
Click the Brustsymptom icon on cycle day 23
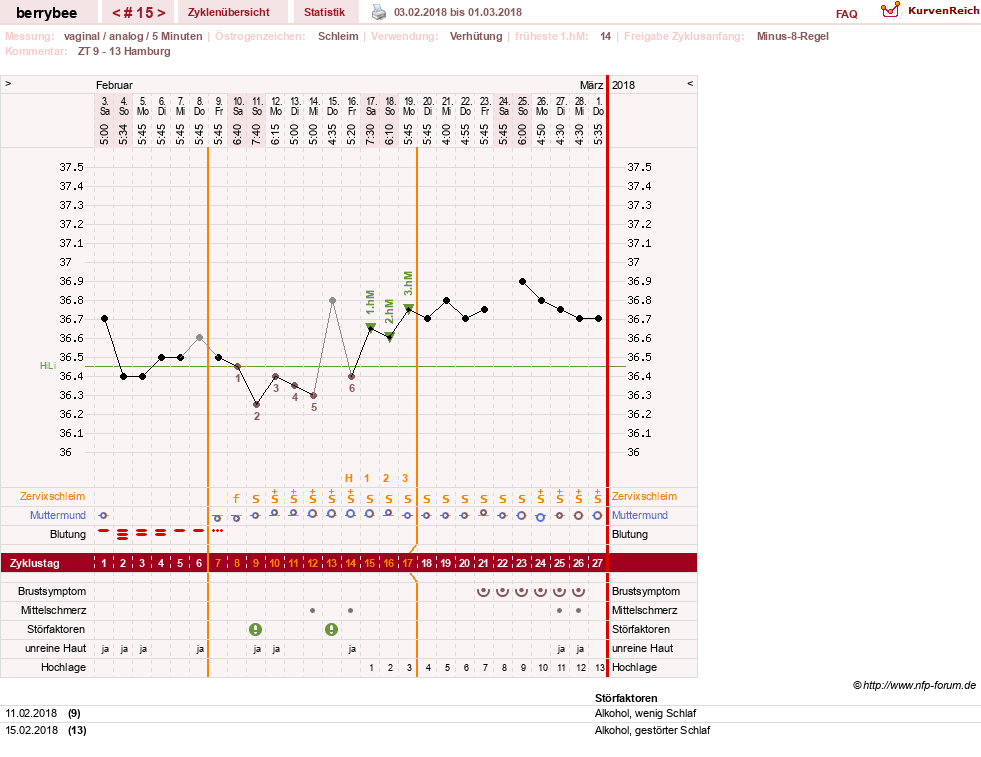point(521,591)
